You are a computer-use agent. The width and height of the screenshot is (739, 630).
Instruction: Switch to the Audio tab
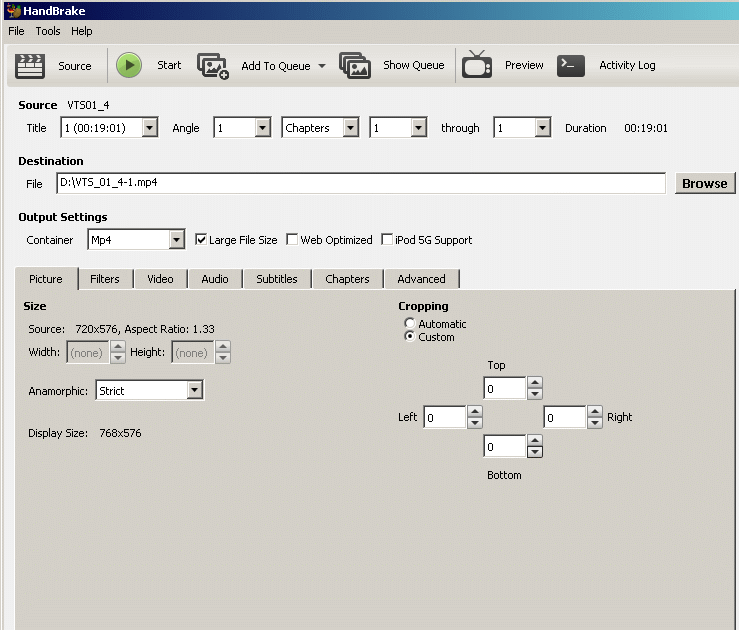215,279
